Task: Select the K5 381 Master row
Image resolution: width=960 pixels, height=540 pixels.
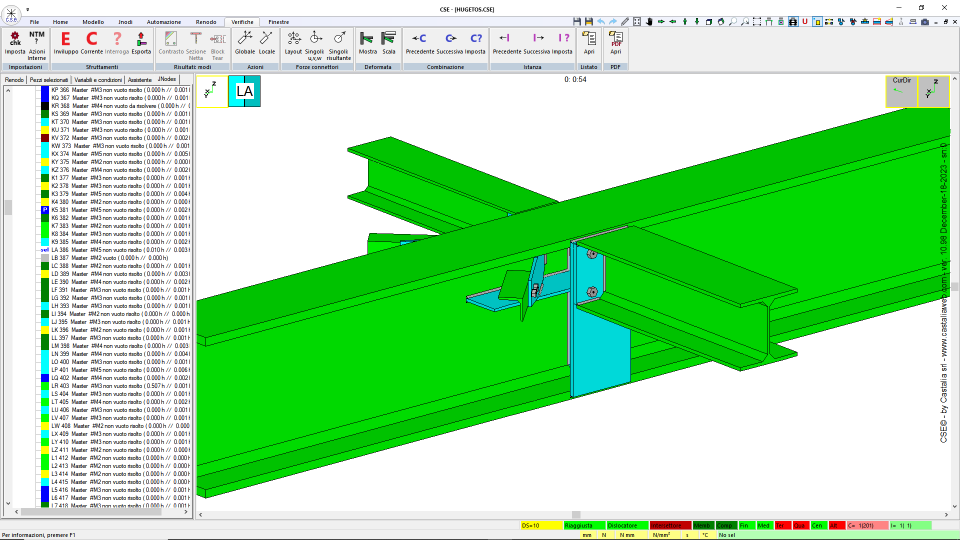Action: [120, 210]
